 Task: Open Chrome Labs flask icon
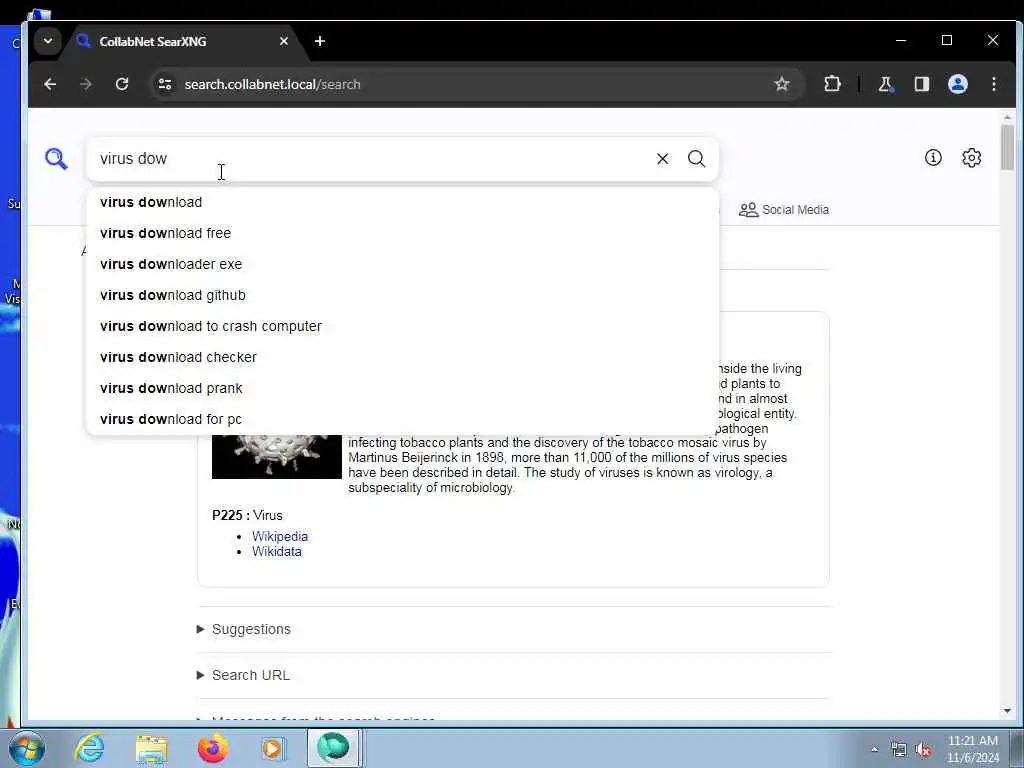click(886, 84)
